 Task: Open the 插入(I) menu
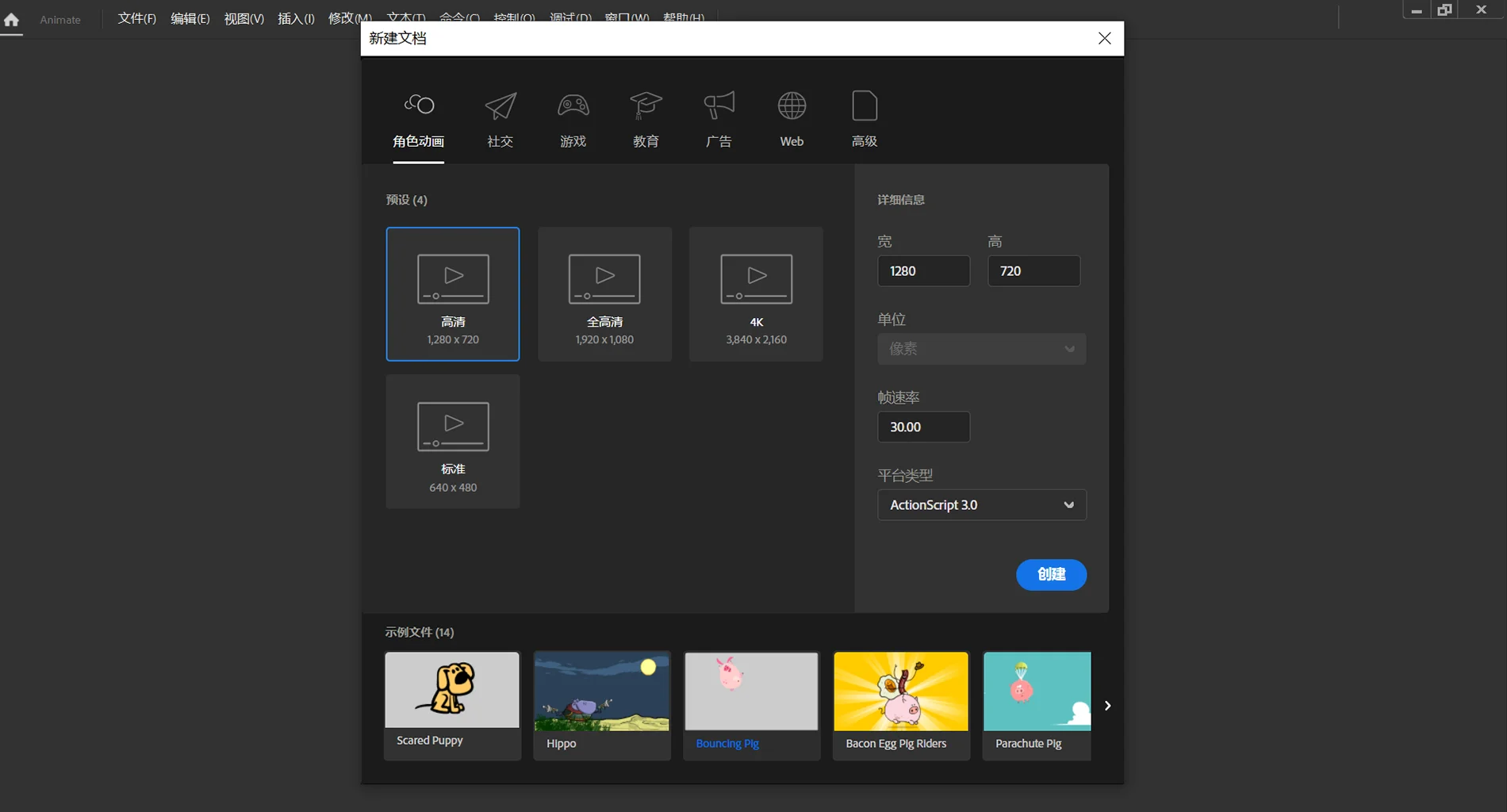[296, 18]
